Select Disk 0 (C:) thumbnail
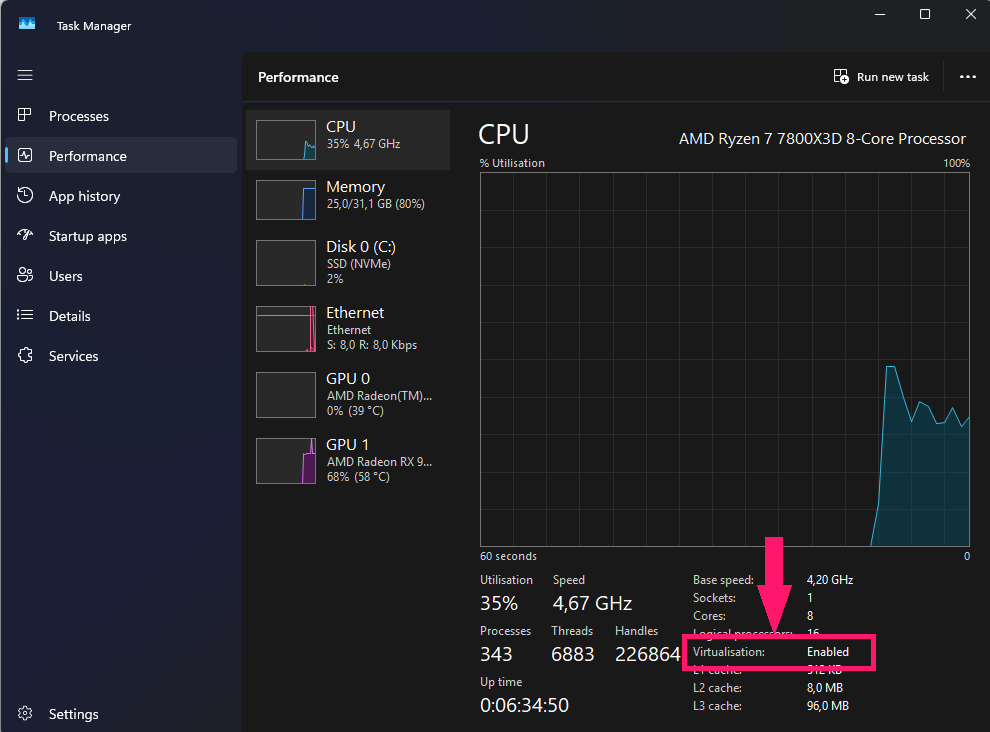The width and height of the screenshot is (990, 732). pyautogui.click(x=285, y=263)
